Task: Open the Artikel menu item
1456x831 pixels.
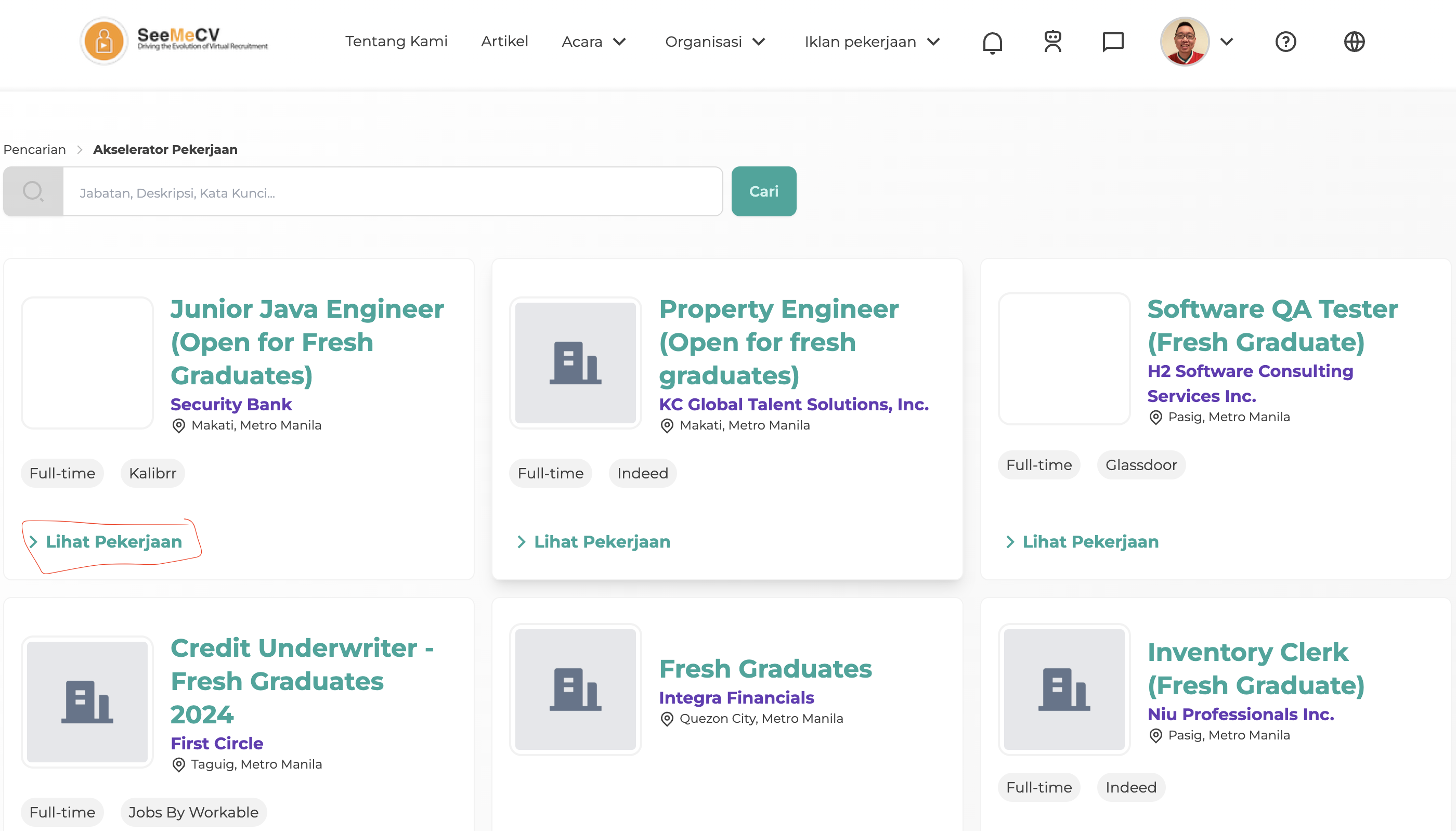Action: [x=504, y=41]
